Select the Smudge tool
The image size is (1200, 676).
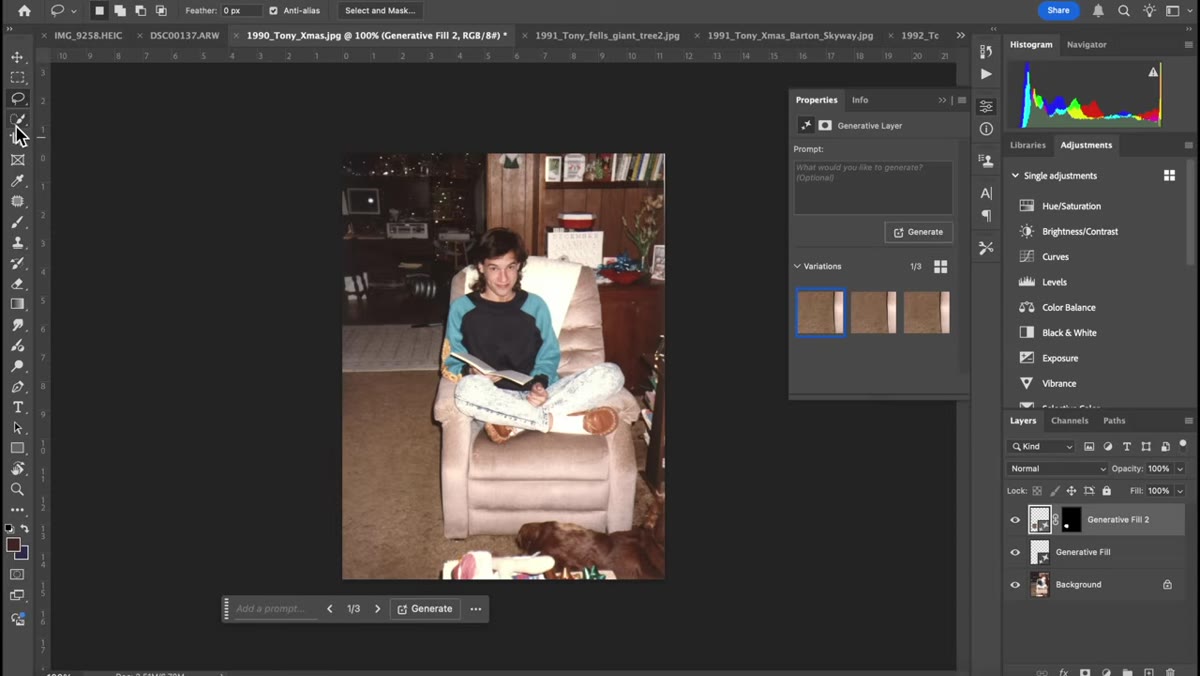17,325
